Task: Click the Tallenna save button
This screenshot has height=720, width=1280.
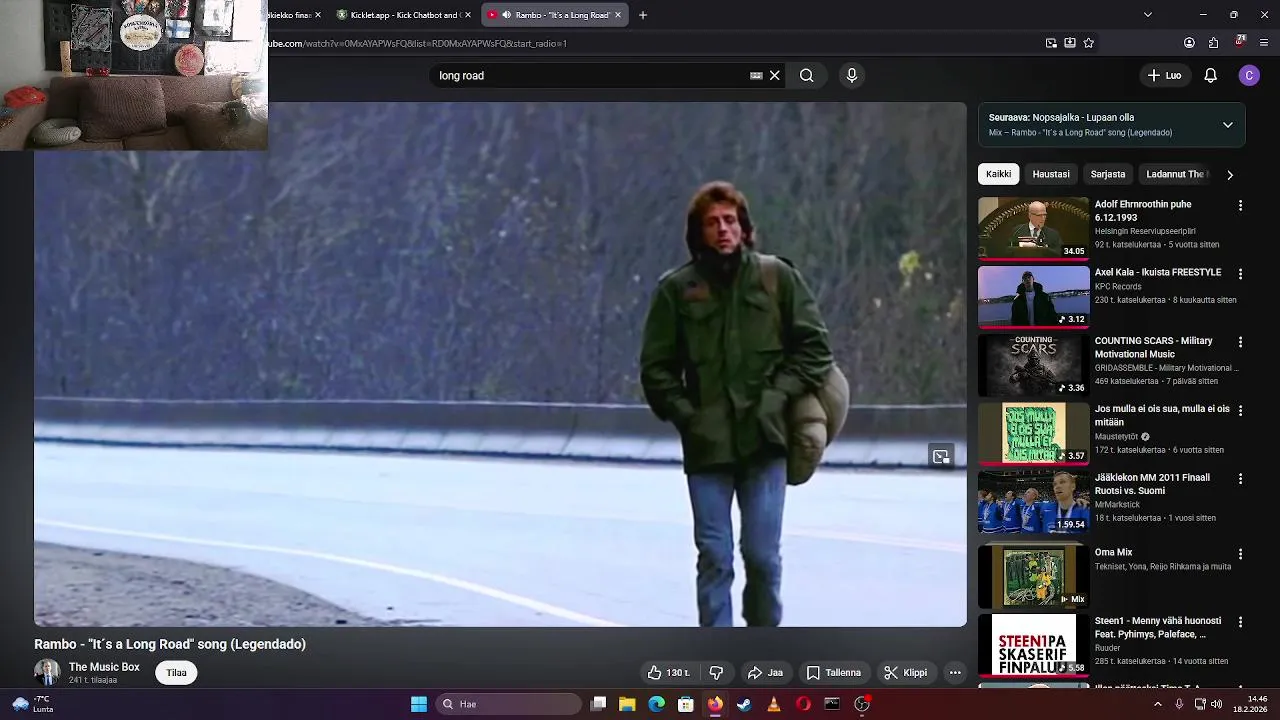Action: pyautogui.click(x=834, y=673)
